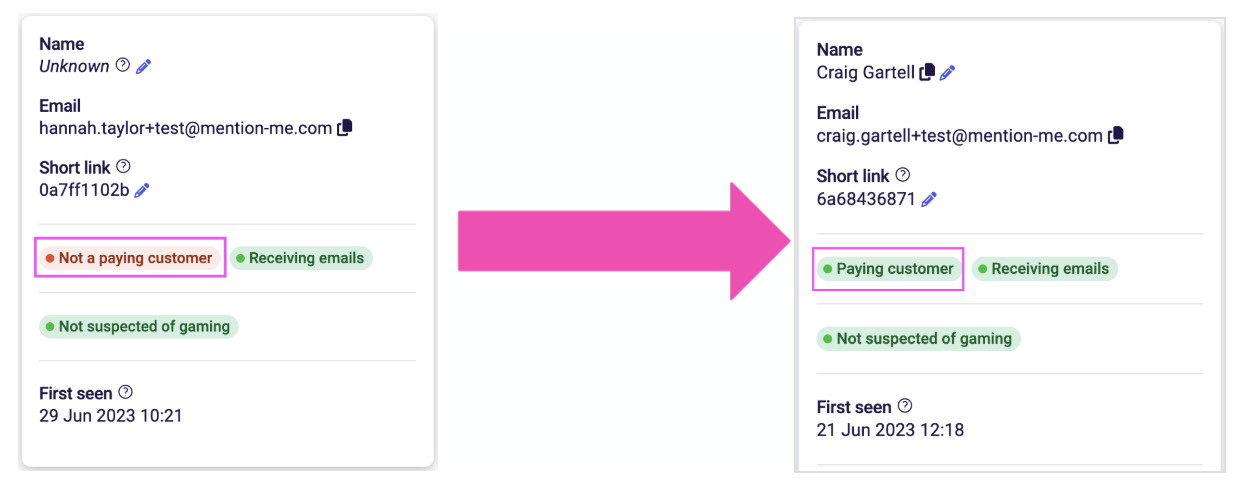Click the Receiving emails badge in the right card
1244x492 pixels.
click(1045, 269)
